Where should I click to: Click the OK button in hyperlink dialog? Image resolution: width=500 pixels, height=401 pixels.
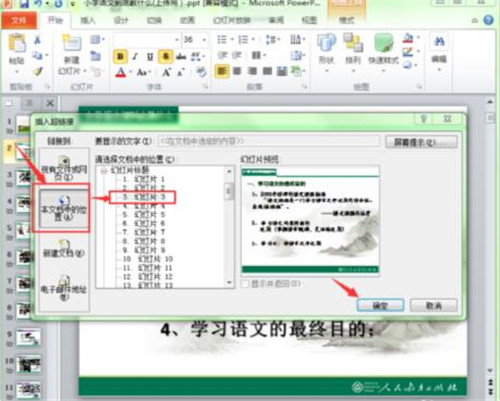pyautogui.click(x=380, y=305)
